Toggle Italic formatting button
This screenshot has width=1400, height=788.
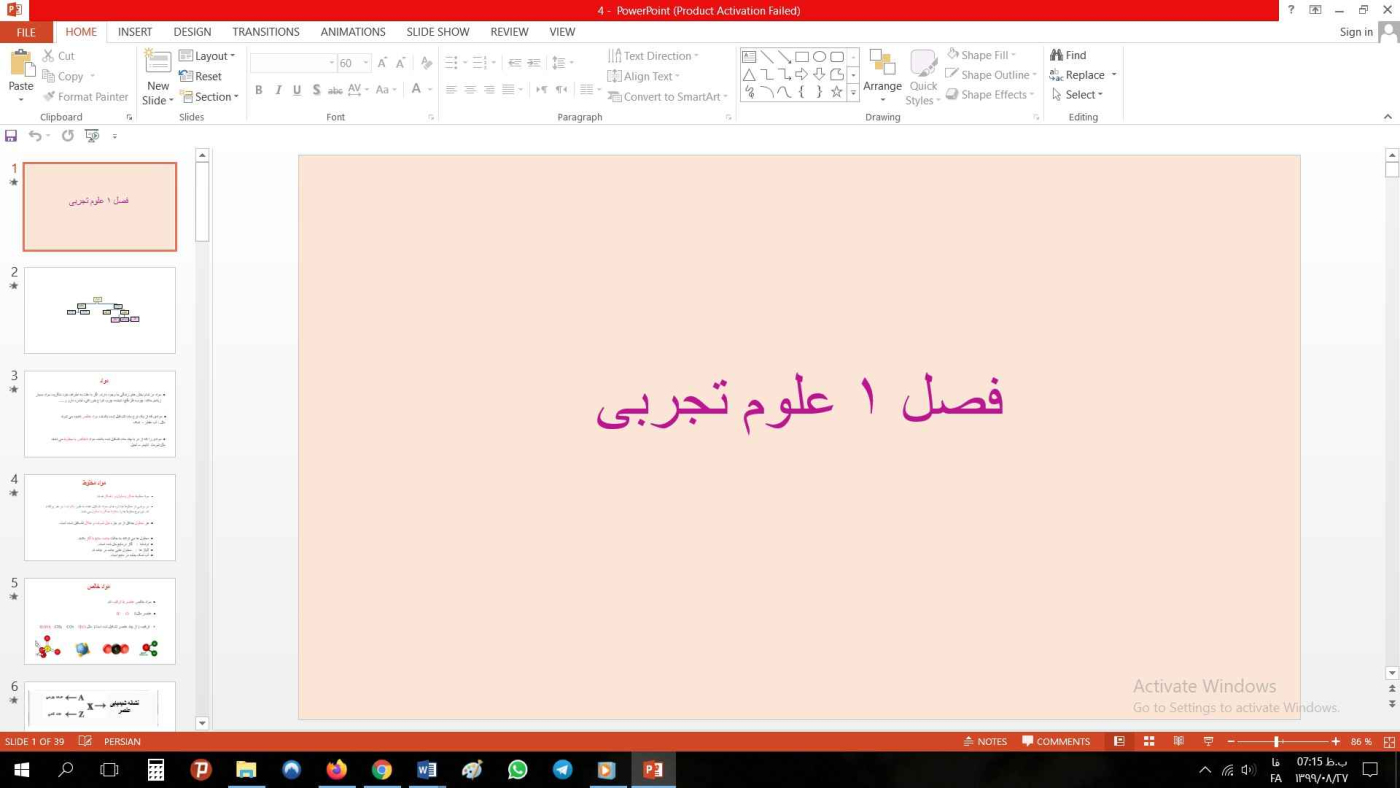tap(278, 90)
